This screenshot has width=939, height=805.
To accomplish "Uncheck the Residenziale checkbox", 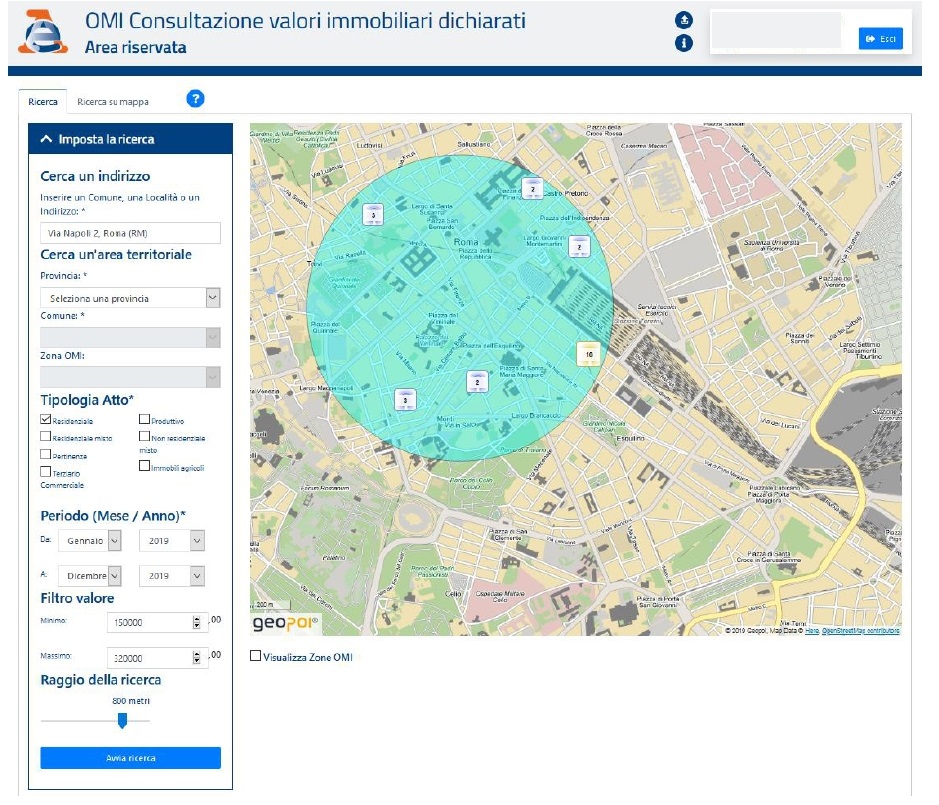I will tap(46, 419).
